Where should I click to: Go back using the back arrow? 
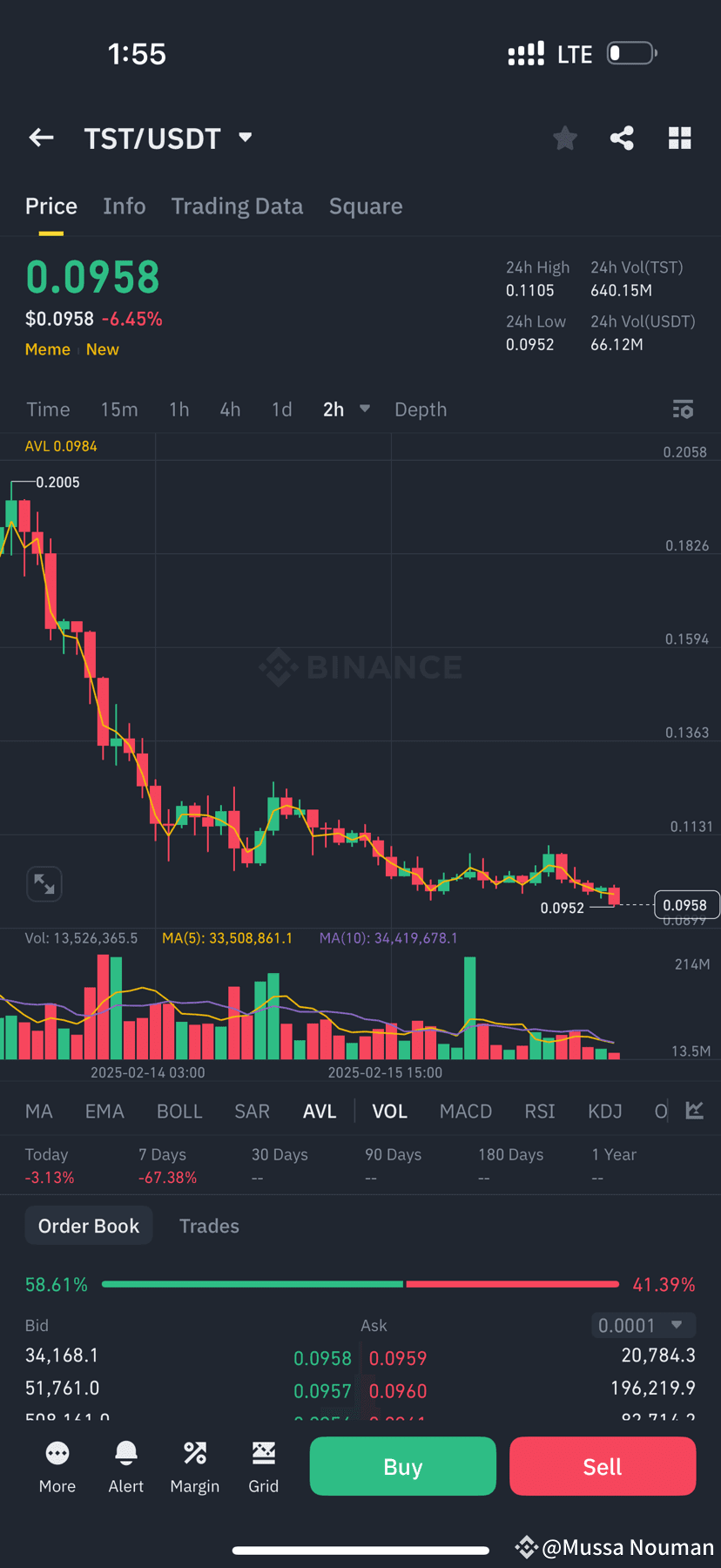tap(41, 138)
